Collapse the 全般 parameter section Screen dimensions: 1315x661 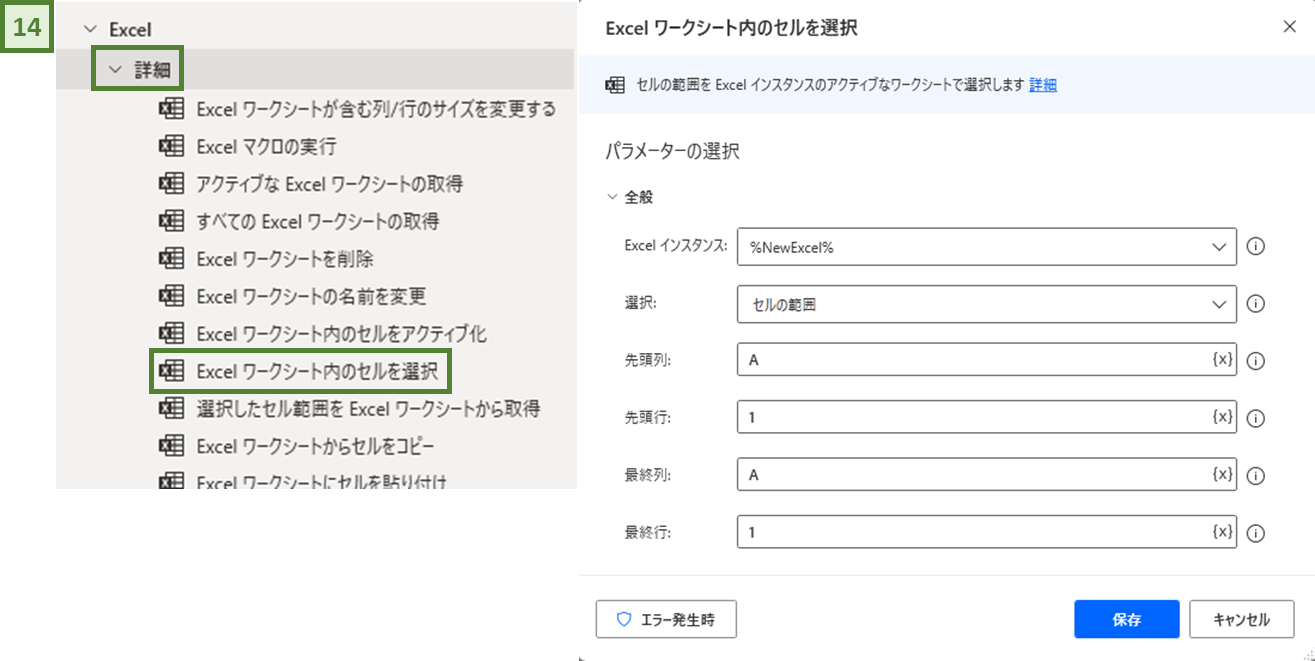coord(613,198)
